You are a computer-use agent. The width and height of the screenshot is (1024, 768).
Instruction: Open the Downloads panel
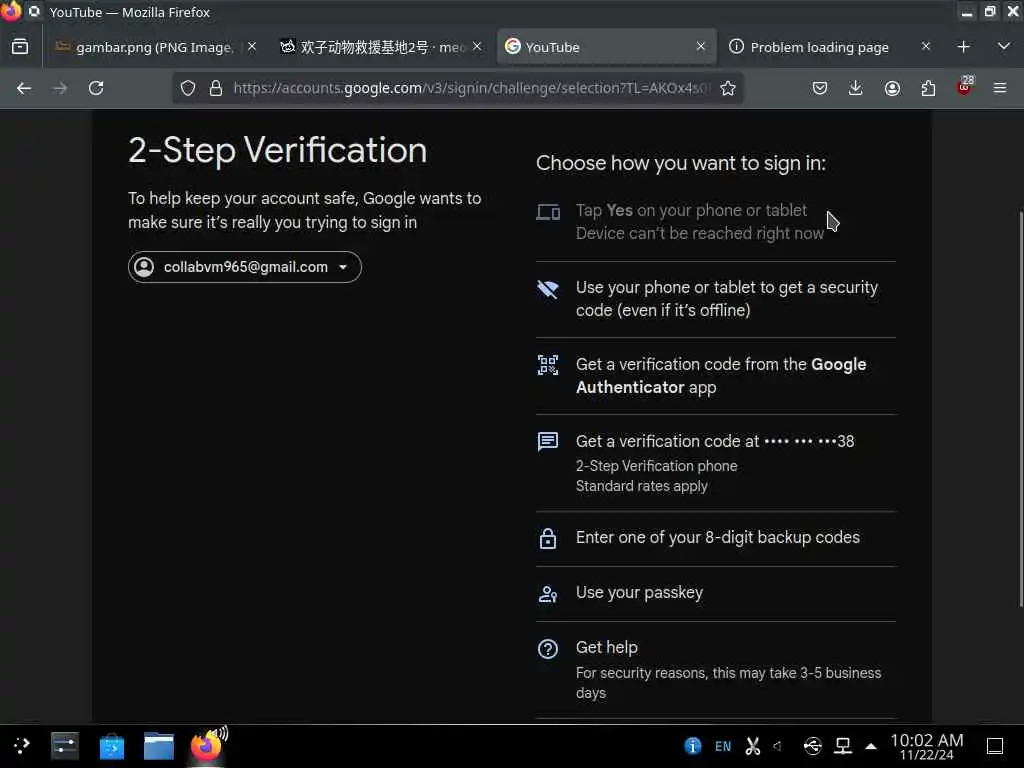click(855, 88)
